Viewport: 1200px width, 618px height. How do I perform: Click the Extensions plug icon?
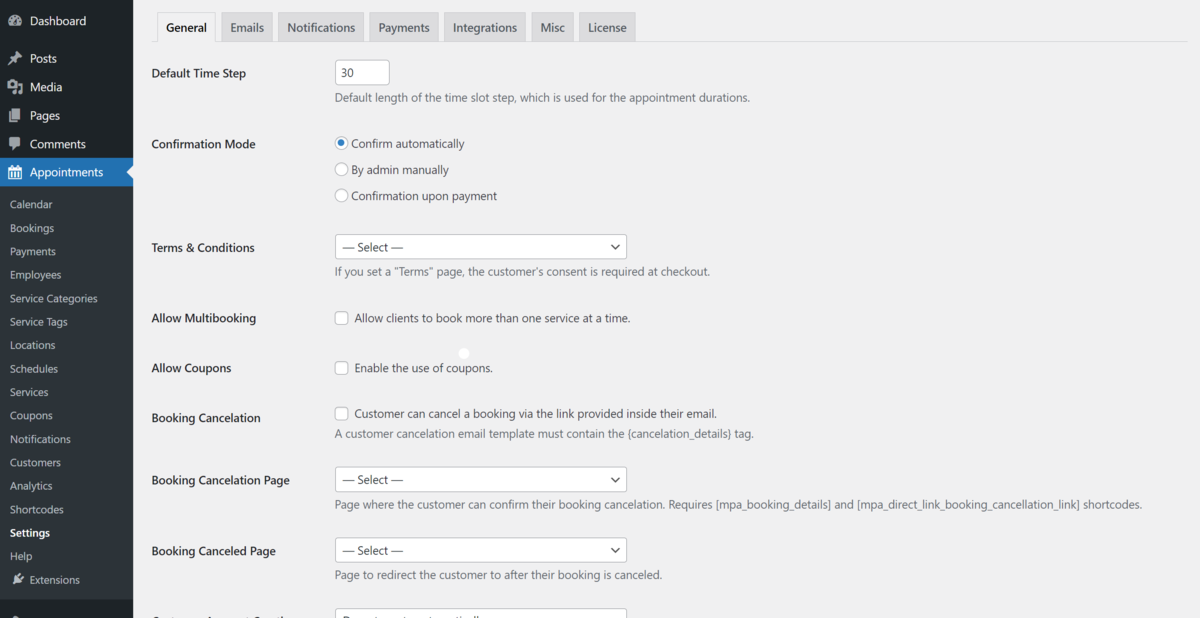(18, 579)
